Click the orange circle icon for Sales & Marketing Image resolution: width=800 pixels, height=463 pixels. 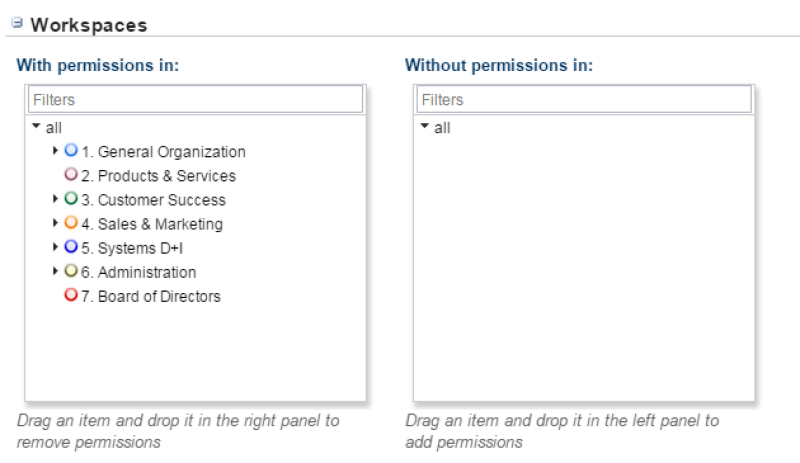71,223
